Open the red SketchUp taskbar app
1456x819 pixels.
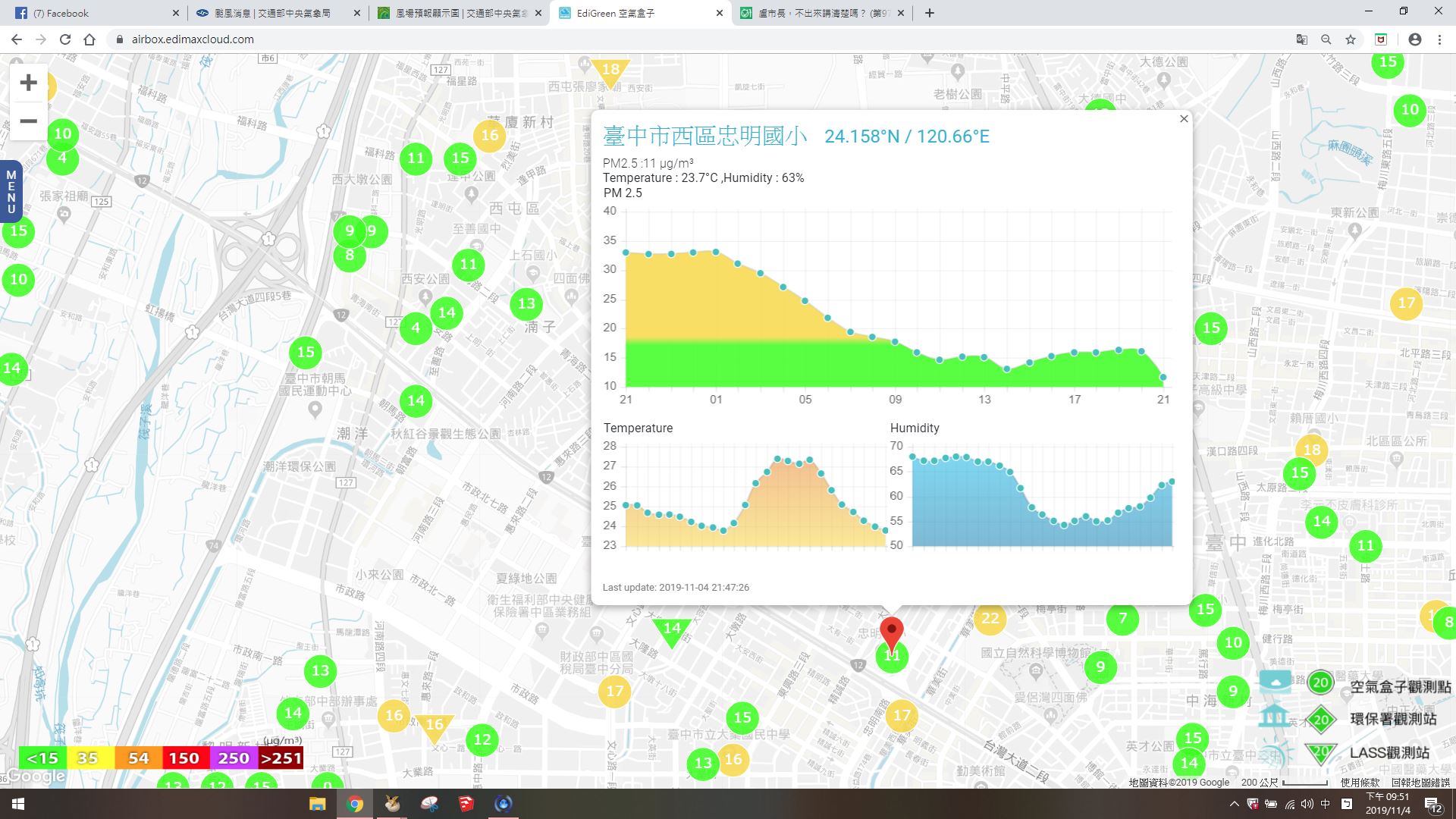click(x=466, y=804)
